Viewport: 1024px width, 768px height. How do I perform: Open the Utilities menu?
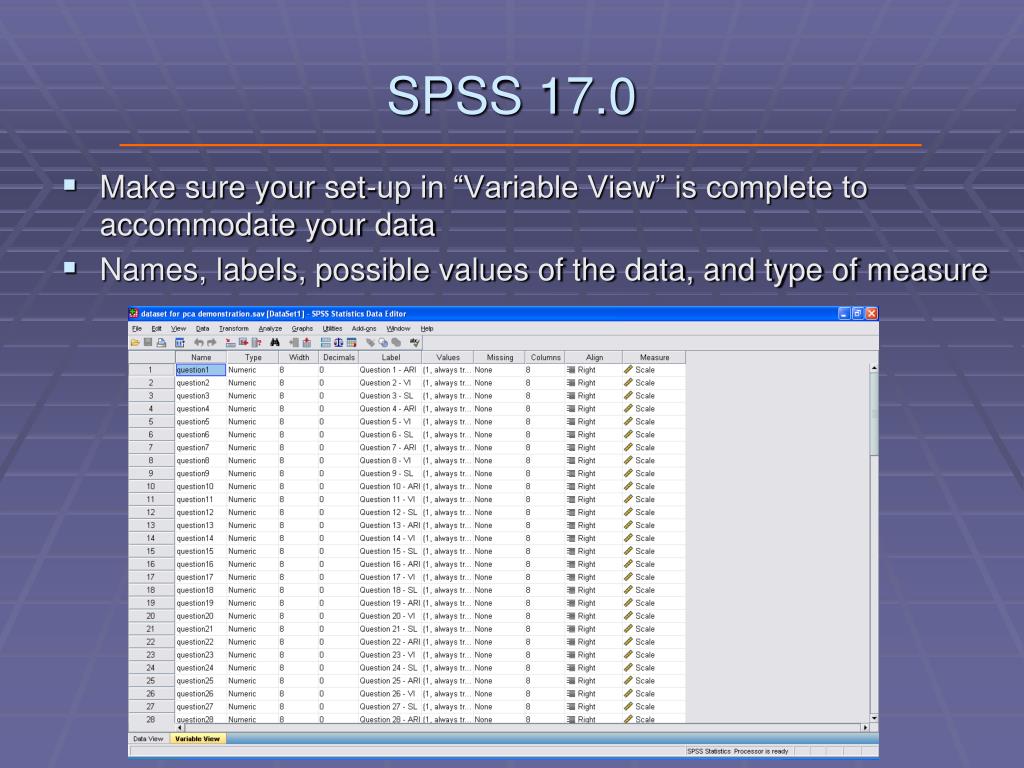tap(332, 328)
